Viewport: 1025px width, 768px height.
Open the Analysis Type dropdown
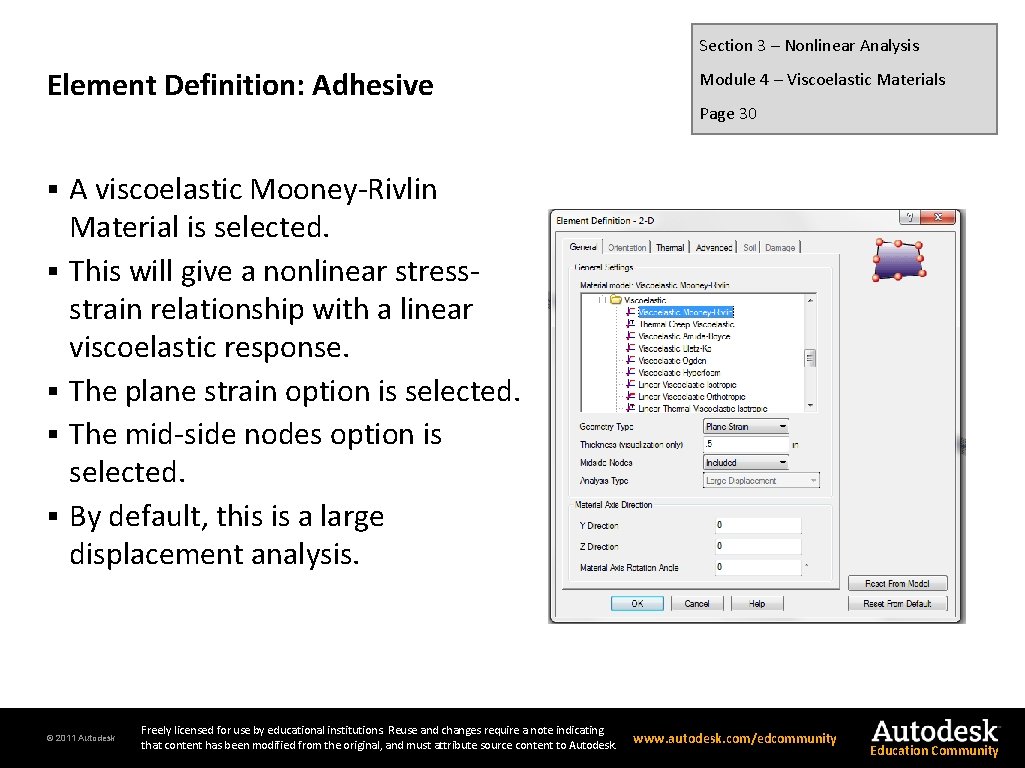point(761,480)
